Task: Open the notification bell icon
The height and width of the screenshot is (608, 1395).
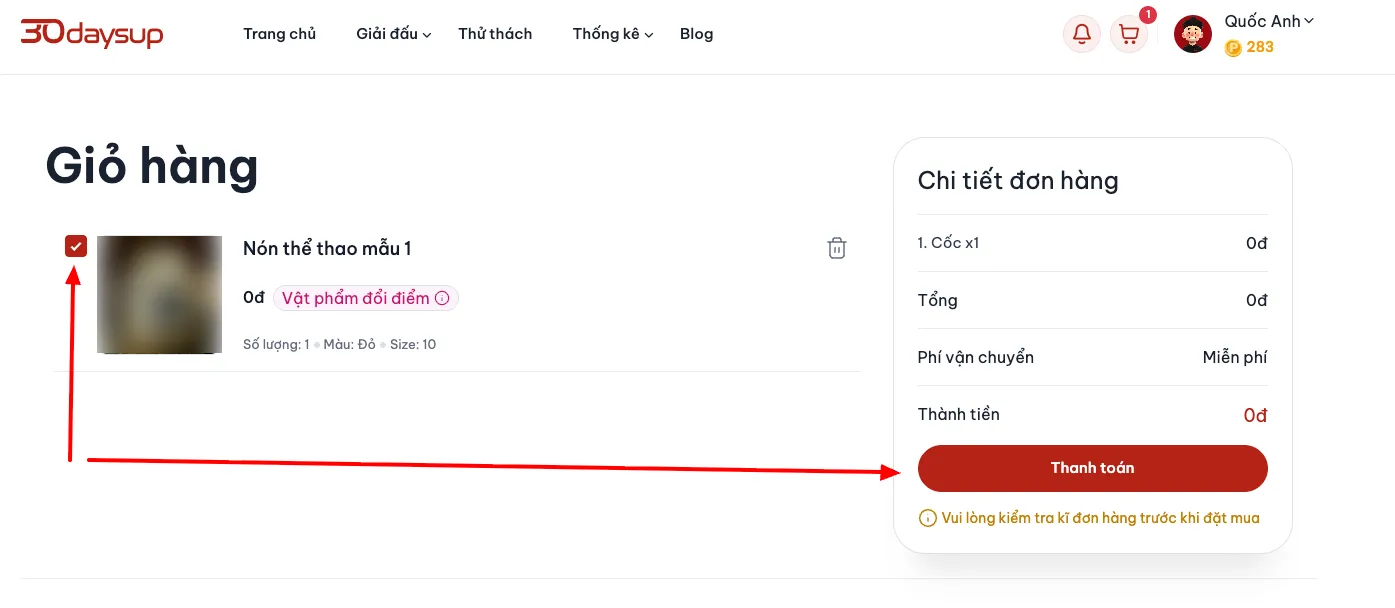Action: (1081, 34)
